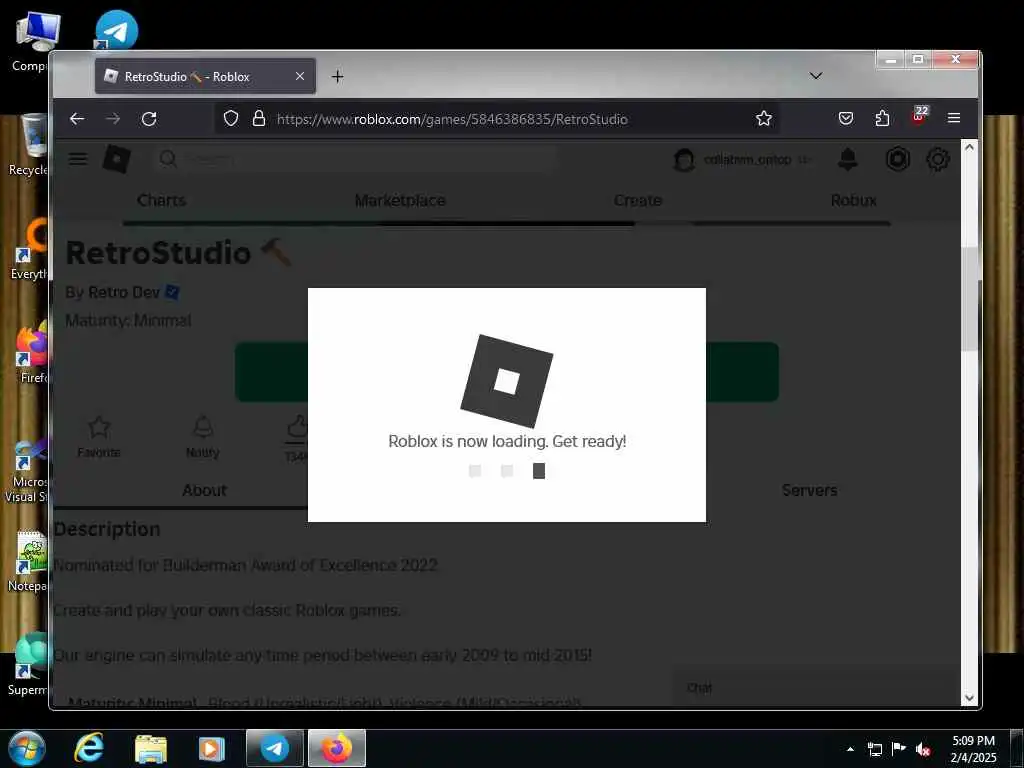
Task: Open the Firefox extensions puzzle icon
Action: [882, 119]
